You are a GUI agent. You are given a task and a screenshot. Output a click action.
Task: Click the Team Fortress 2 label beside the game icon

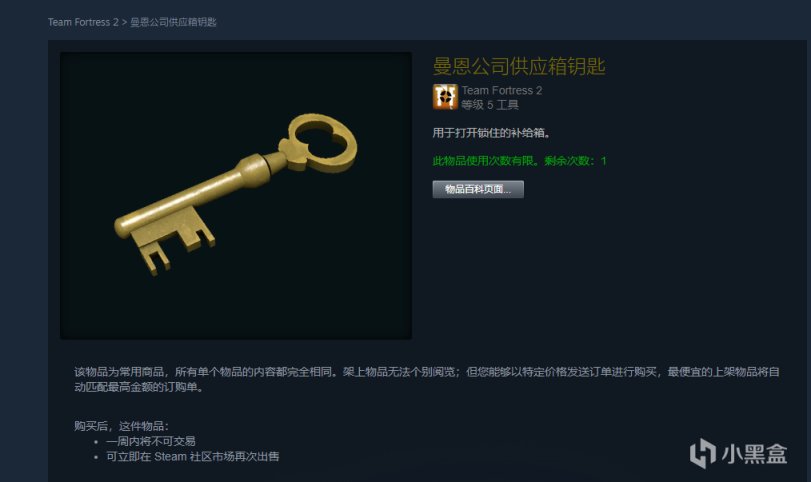502,90
